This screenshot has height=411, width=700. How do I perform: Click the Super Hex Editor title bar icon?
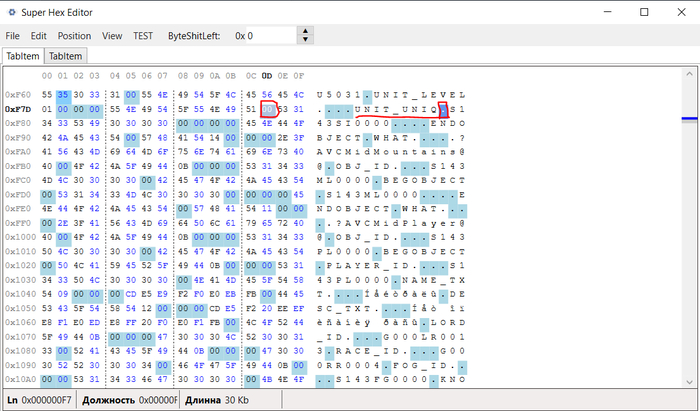(x=13, y=12)
